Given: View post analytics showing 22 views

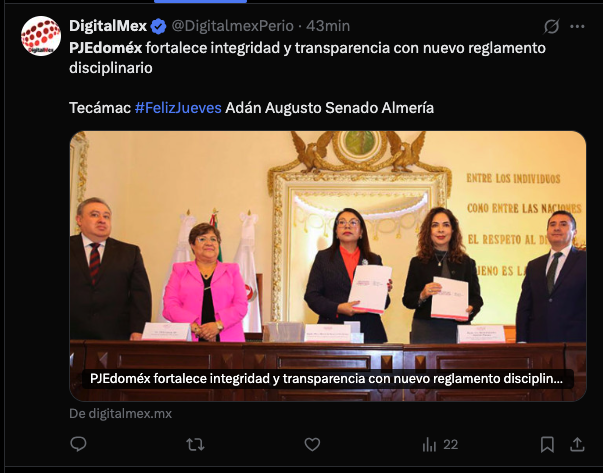Looking at the screenshot, I should (440, 445).
